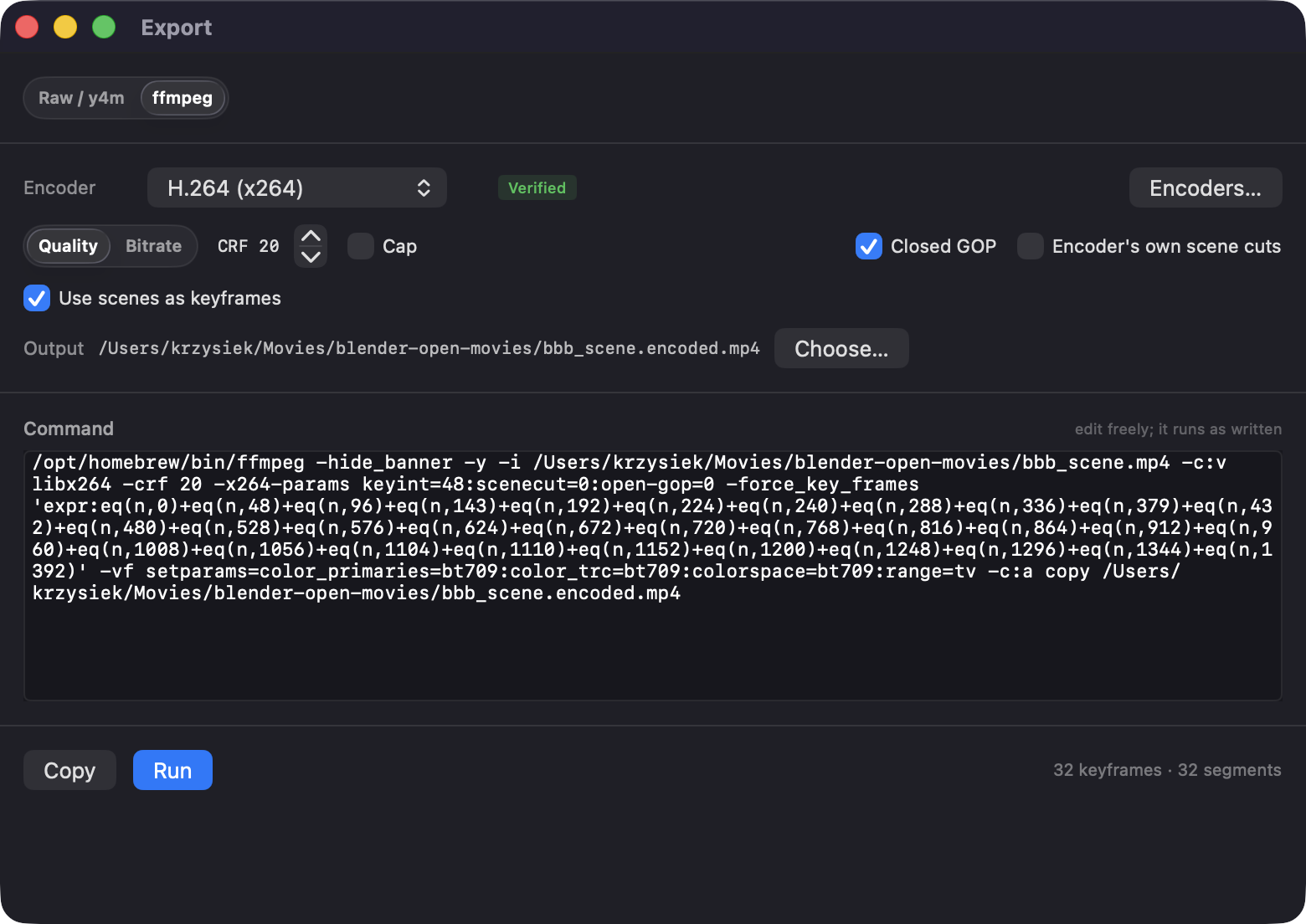Close the Export window with red button
Screen dimensions: 1306x924
coord(27,27)
